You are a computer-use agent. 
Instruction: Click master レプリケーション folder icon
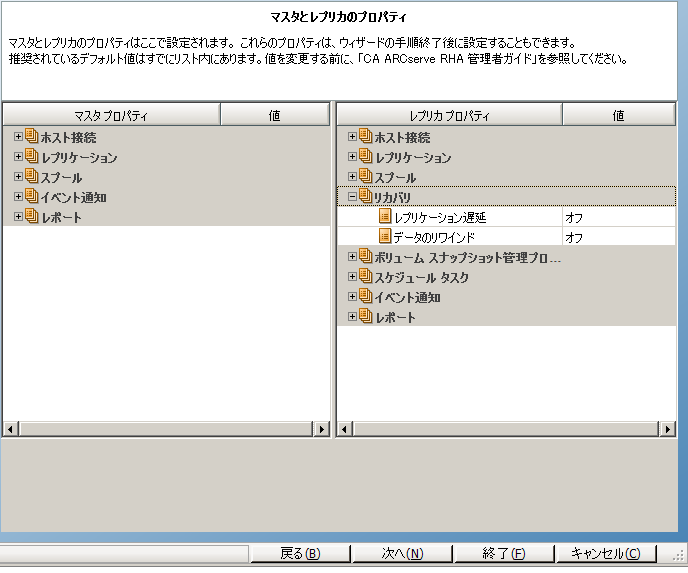coord(32,156)
